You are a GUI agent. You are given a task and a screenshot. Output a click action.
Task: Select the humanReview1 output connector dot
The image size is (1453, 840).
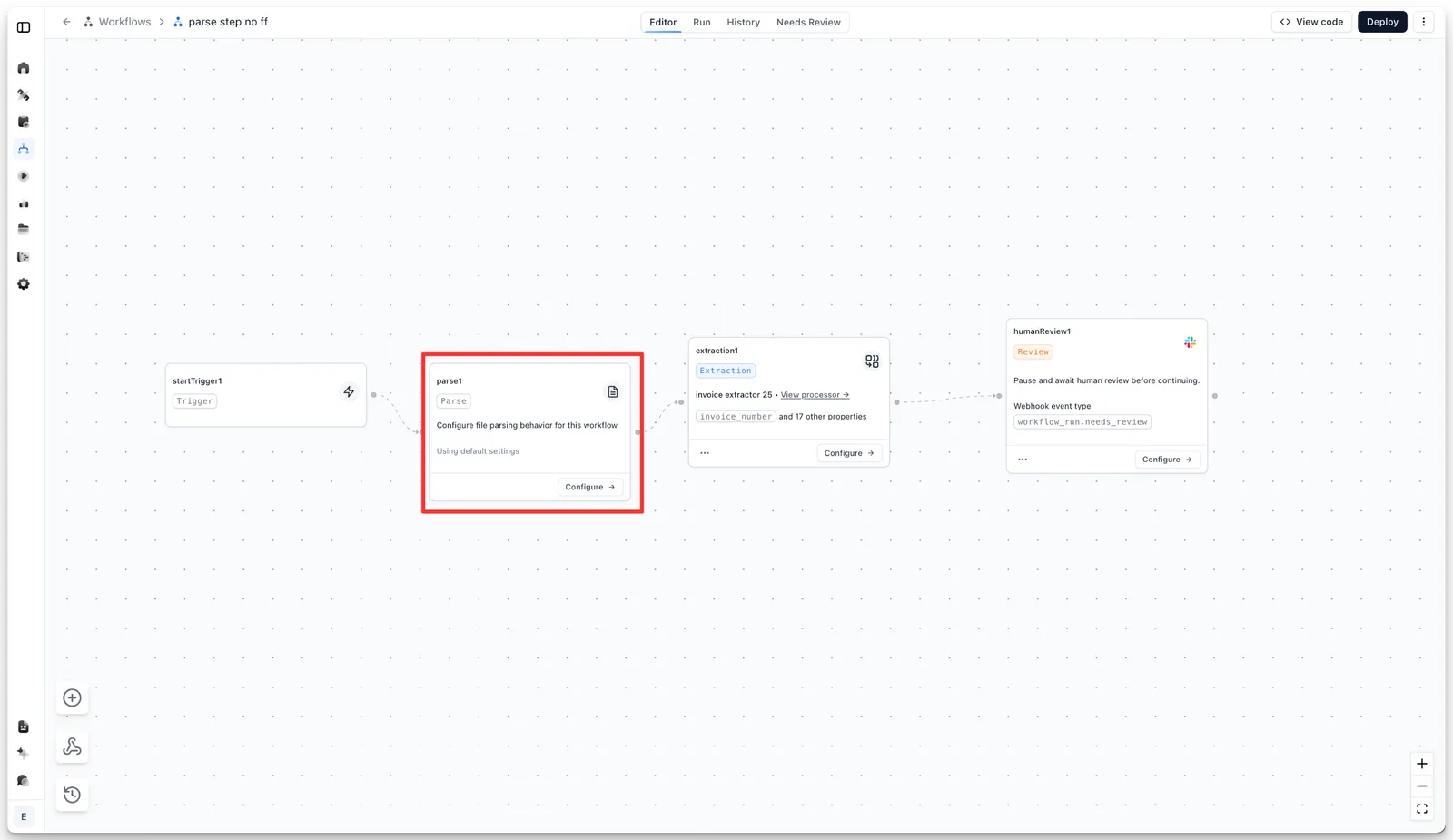click(1215, 396)
